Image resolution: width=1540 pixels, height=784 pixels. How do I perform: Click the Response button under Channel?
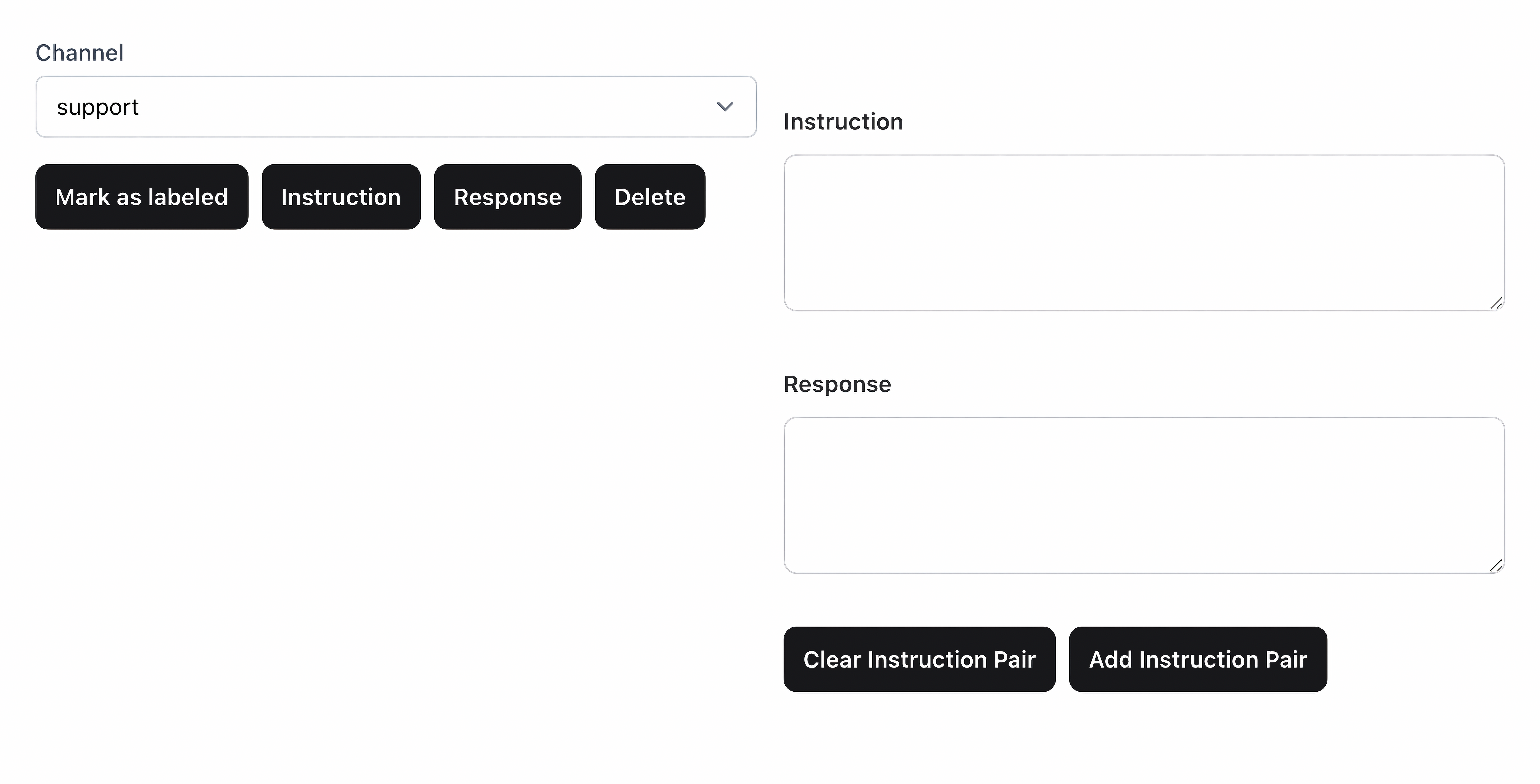507,197
